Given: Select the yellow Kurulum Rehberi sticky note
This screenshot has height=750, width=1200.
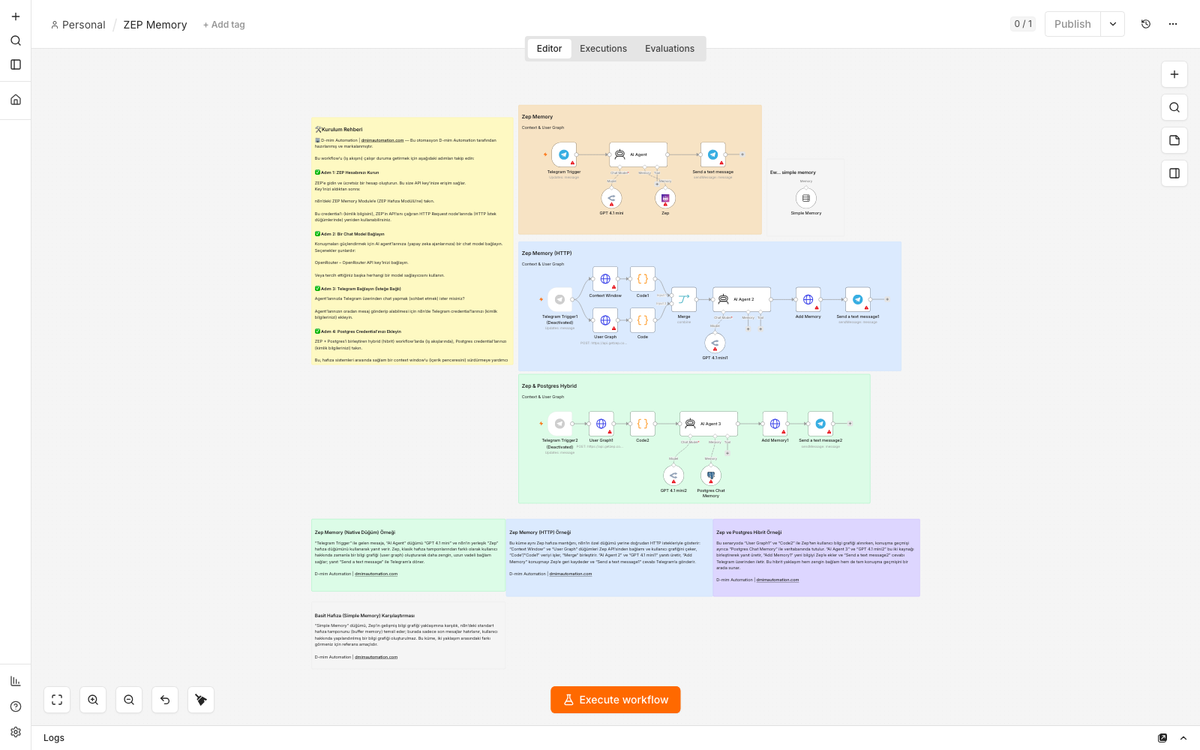Looking at the screenshot, I should (x=412, y=240).
